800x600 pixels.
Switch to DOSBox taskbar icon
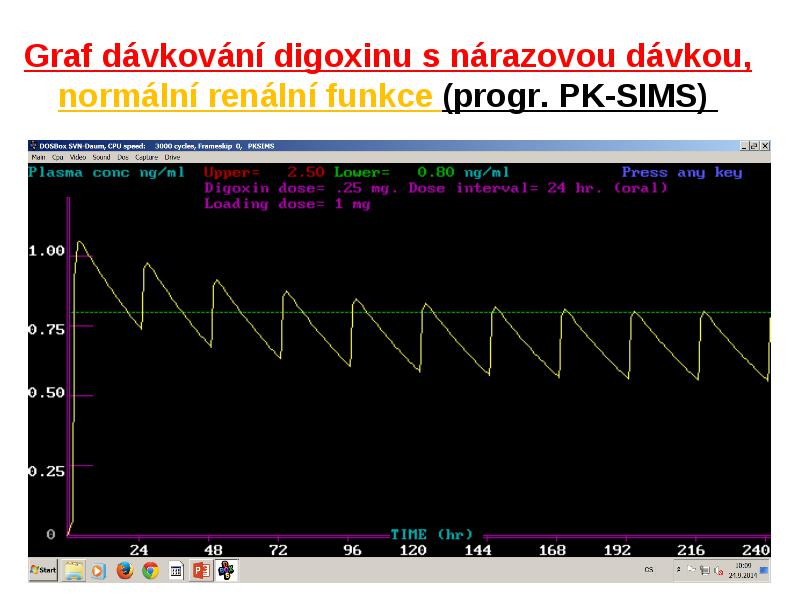(x=226, y=570)
